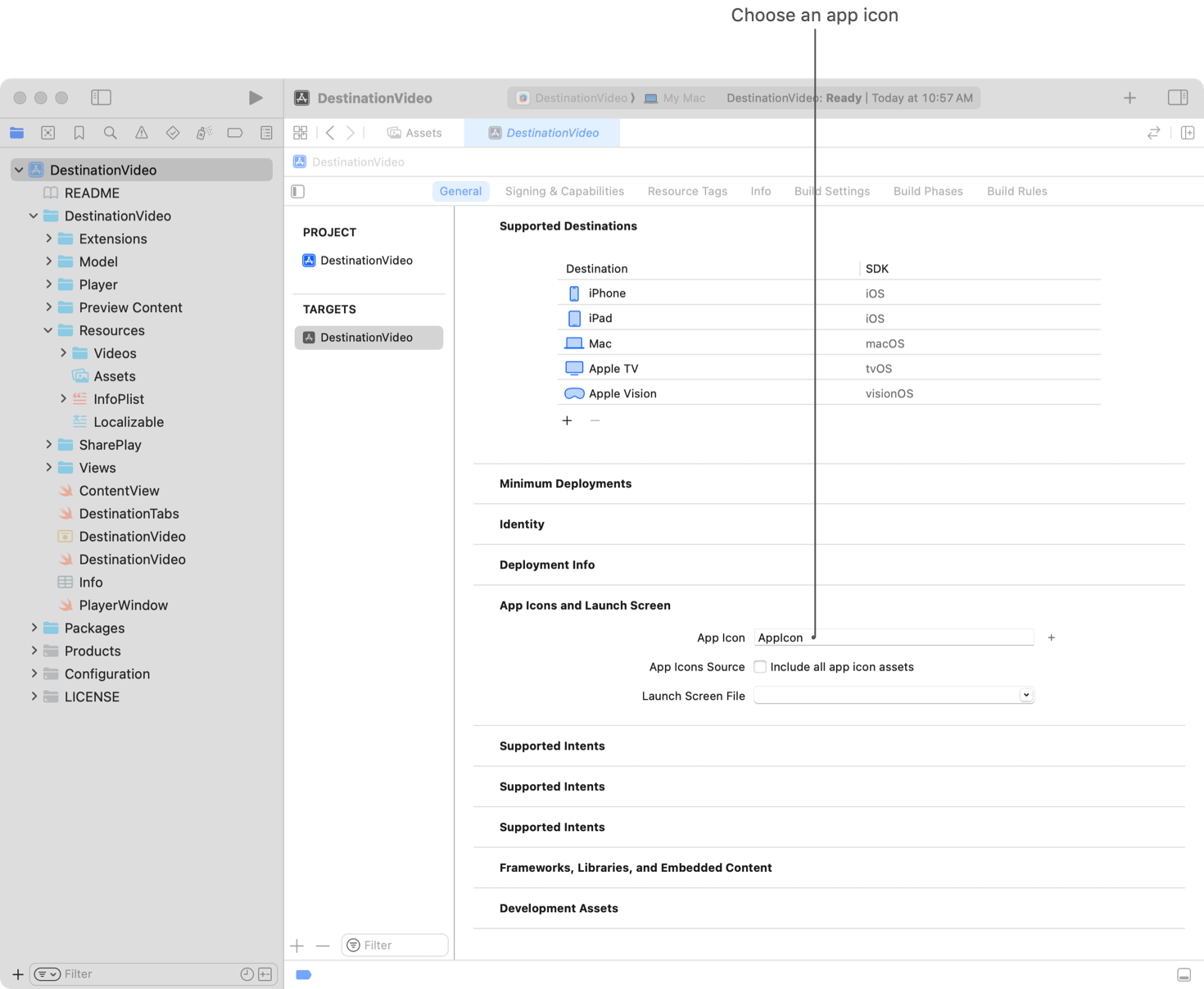Click the App Icon text field
The width and height of the screenshot is (1204, 989).
(893, 637)
